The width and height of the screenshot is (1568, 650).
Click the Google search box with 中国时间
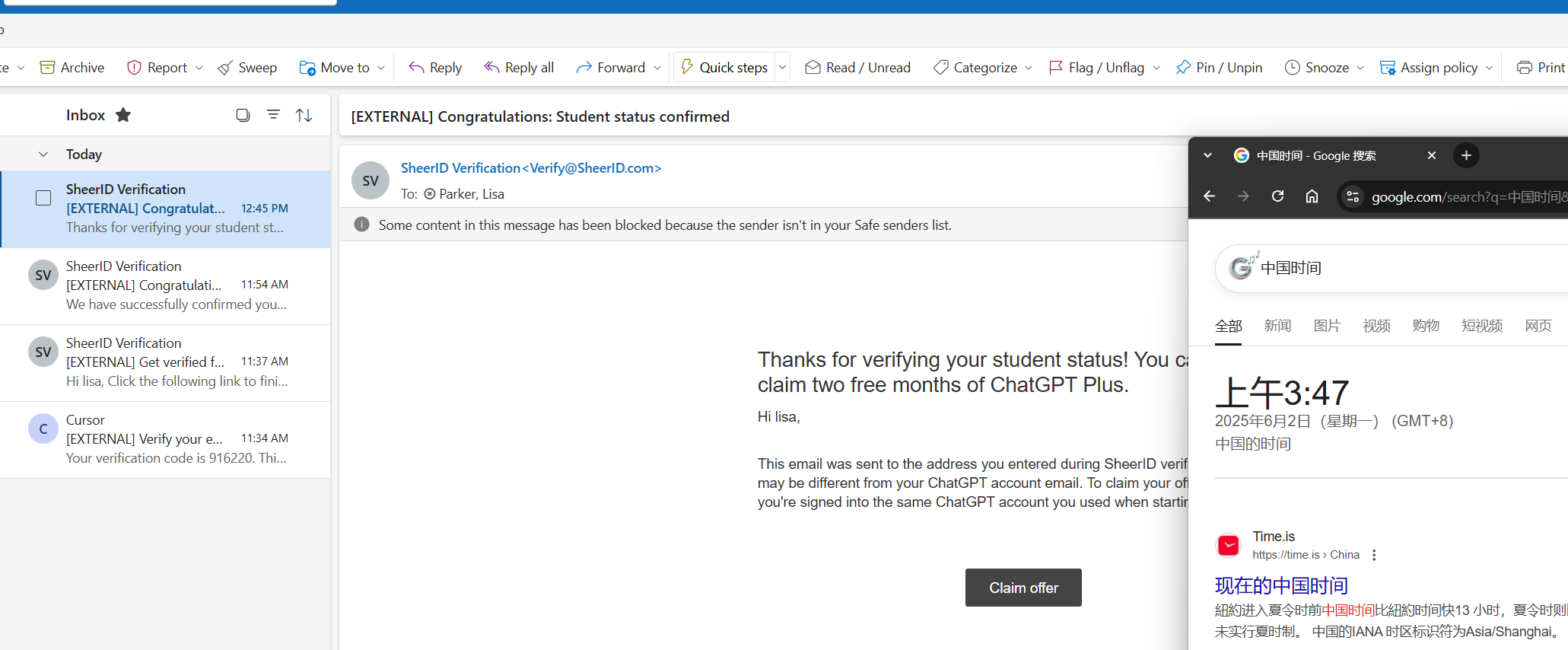[x=1392, y=268]
